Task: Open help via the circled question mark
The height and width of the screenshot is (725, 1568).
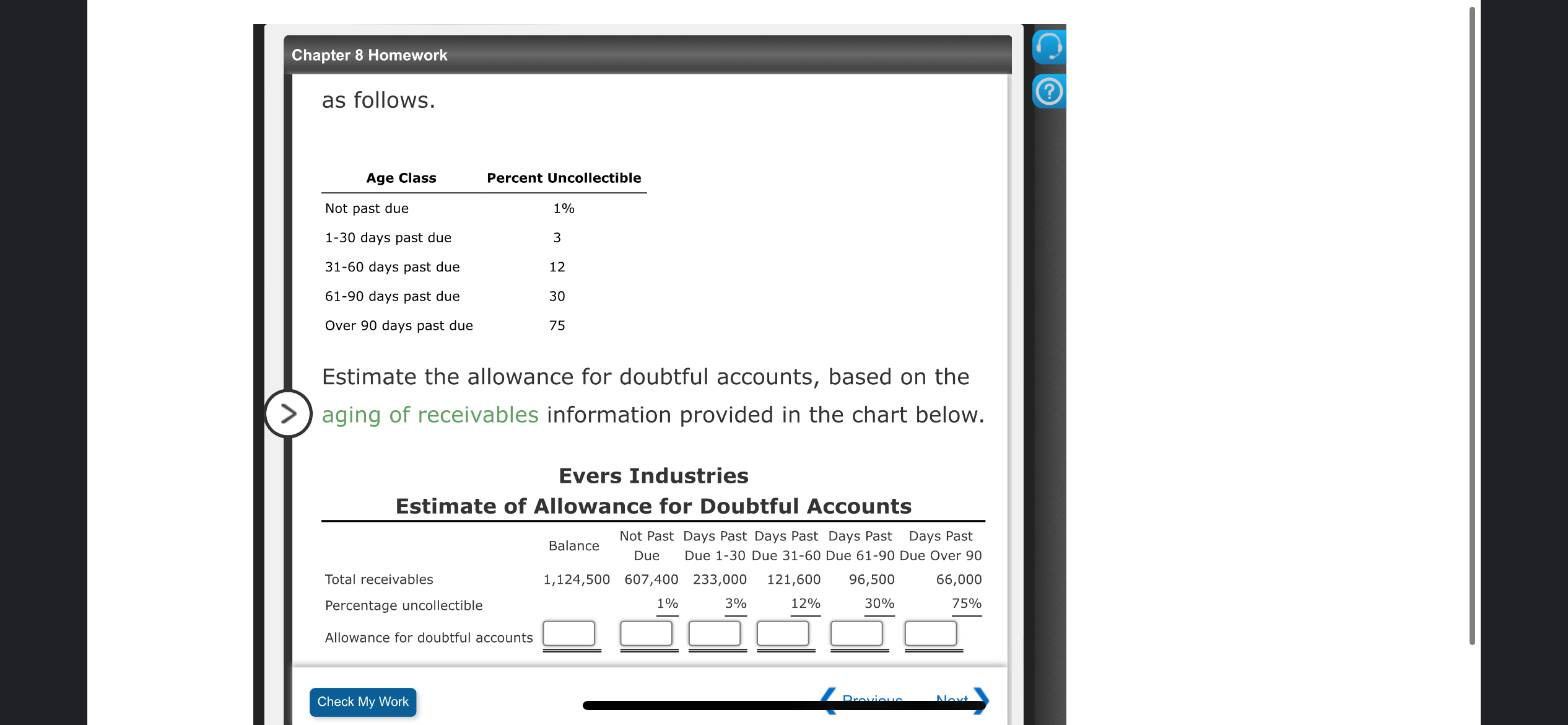Action: [1049, 92]
